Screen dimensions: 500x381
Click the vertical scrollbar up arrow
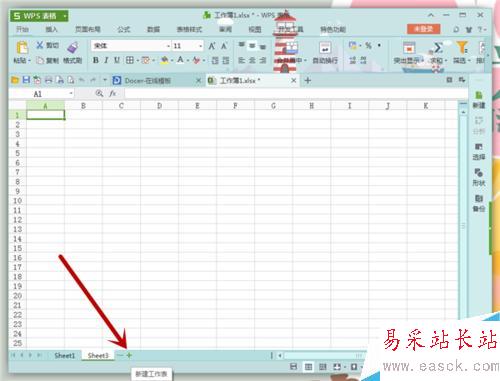463,113
